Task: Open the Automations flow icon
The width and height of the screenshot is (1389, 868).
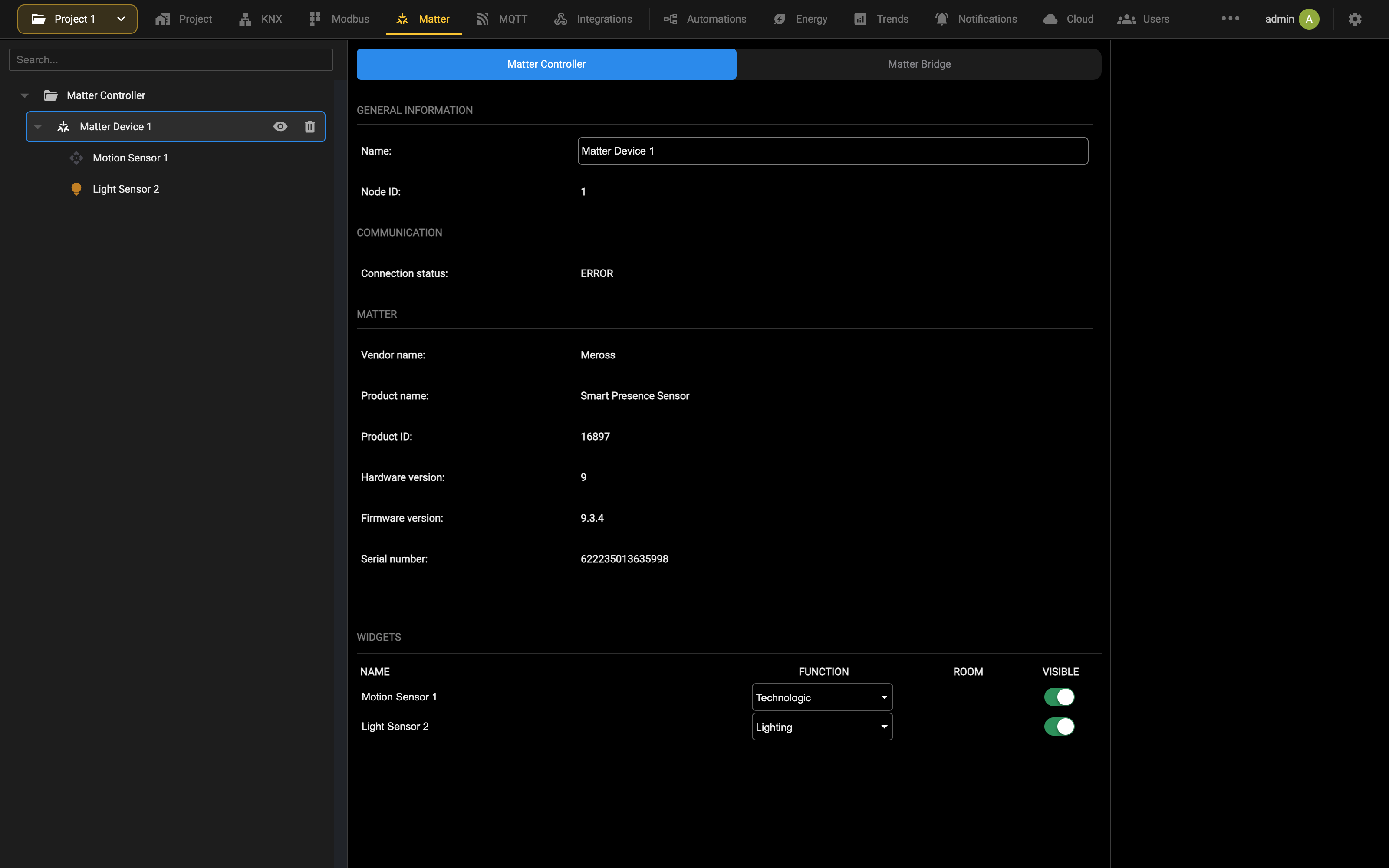Action: (x=670, y=19)
